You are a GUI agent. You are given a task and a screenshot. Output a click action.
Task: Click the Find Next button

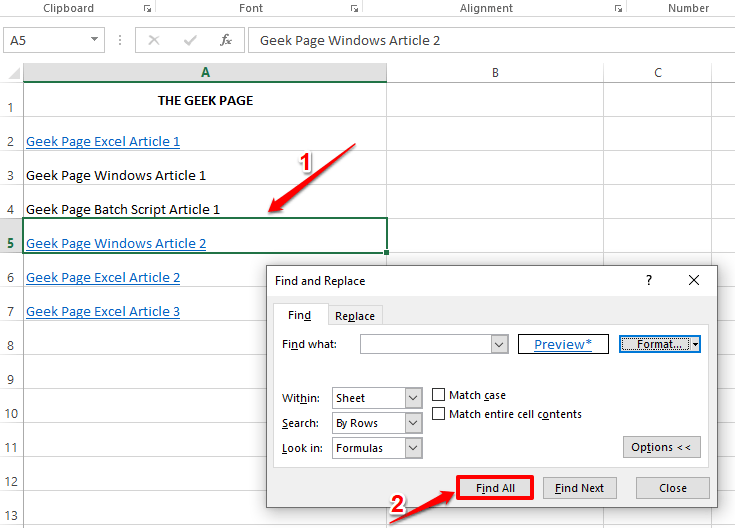(x=580, y=488)
